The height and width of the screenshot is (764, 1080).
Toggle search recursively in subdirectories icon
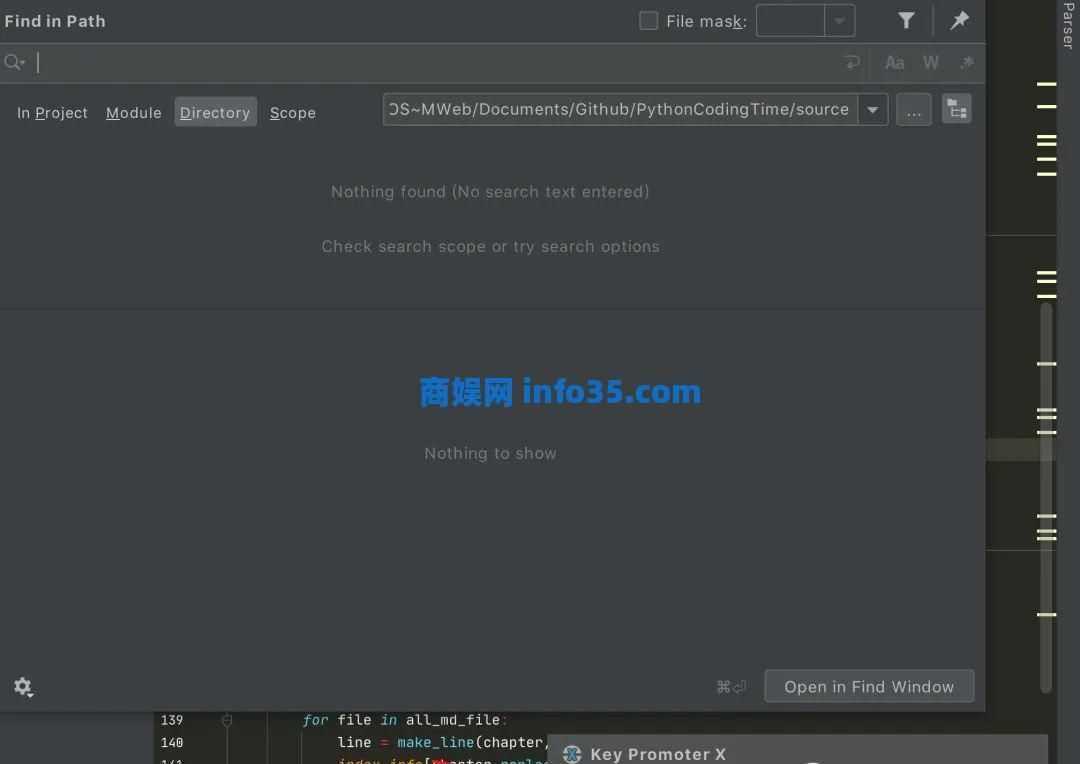coord(957,109)
